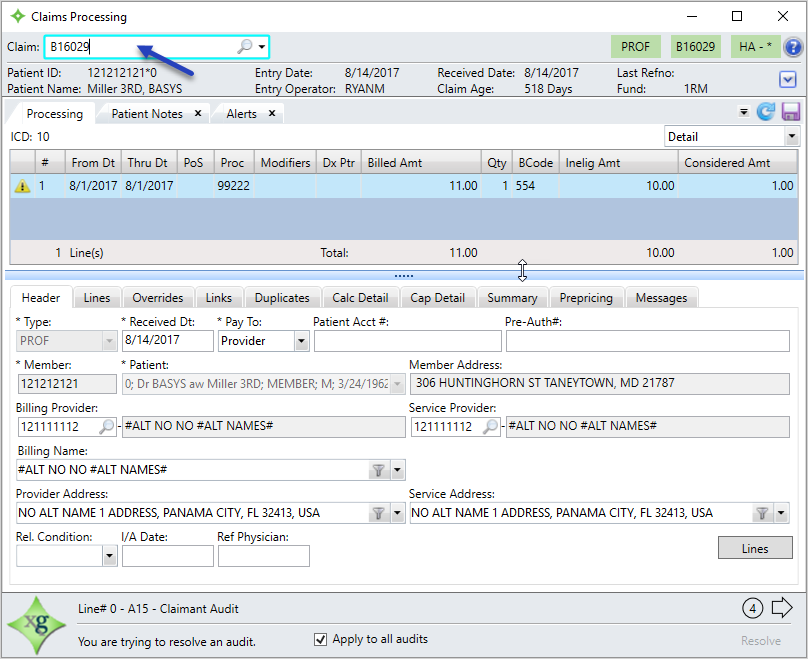Switch to the Patient Notes tab
Screen dimensions: 808x659
[x=147, y=114]
